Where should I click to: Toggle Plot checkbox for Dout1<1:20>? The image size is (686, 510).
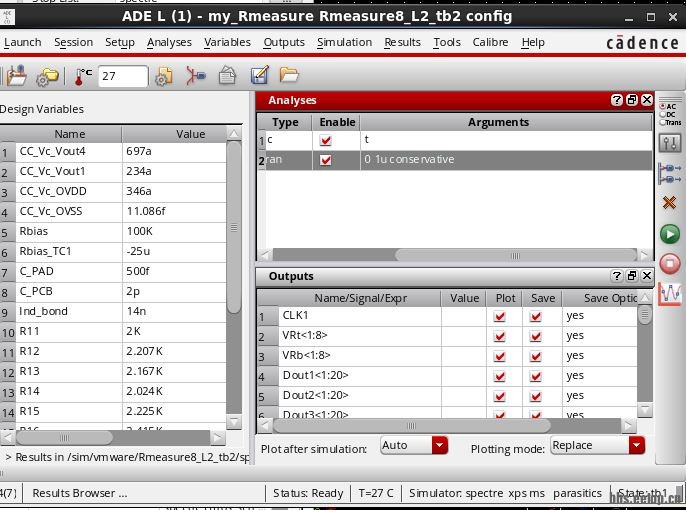click(500, 376)
